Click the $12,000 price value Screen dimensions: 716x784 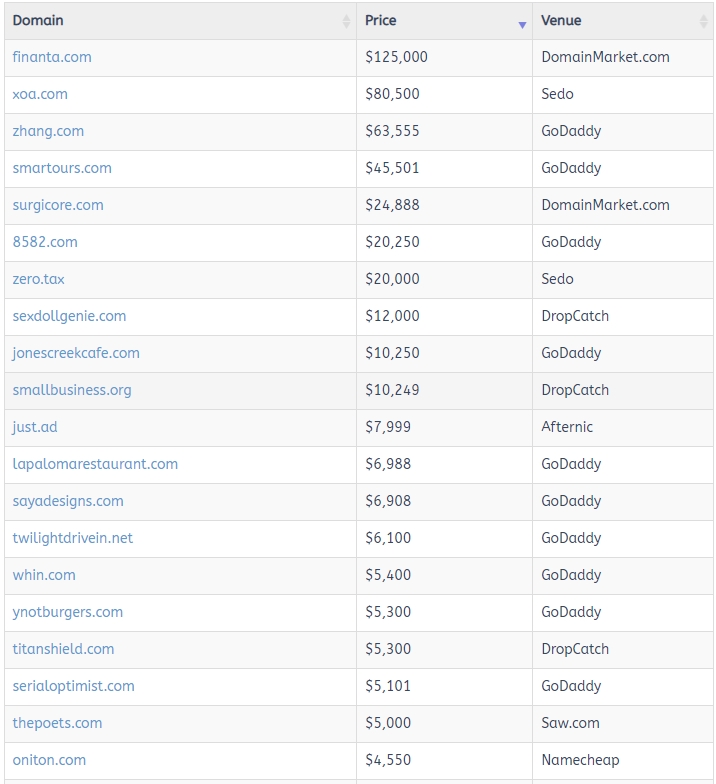[x=392, y=316]
